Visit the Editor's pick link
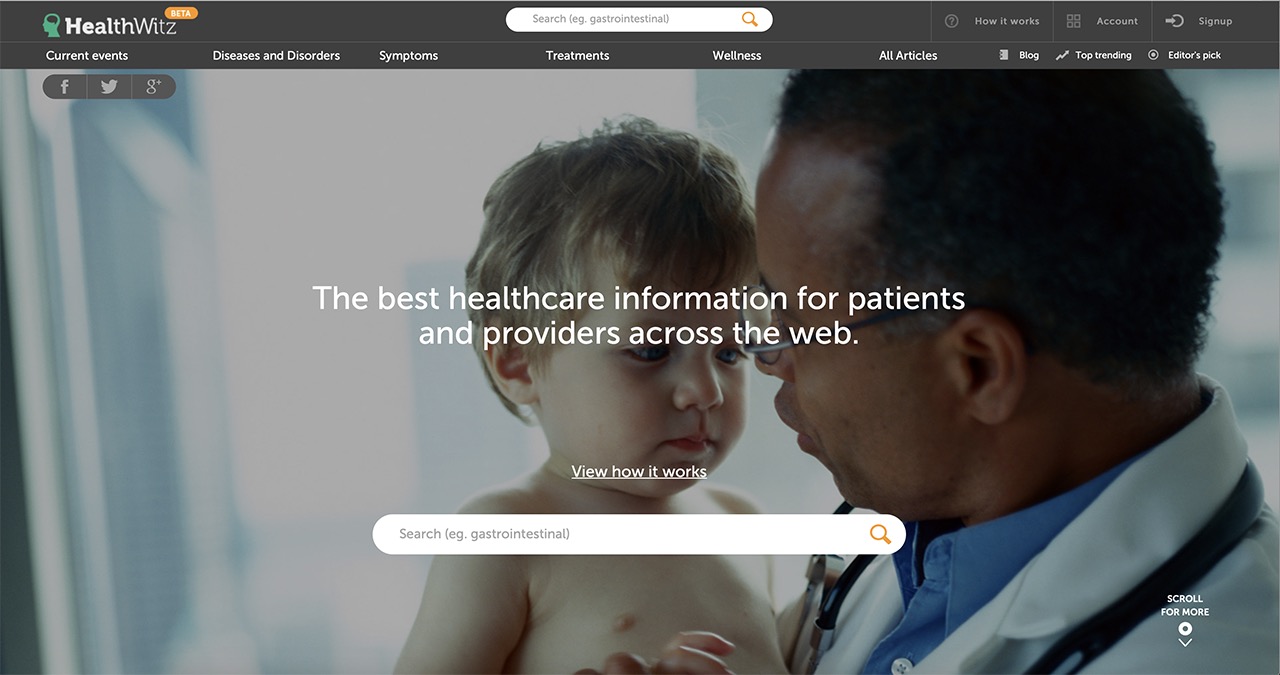 (1185, 56)
